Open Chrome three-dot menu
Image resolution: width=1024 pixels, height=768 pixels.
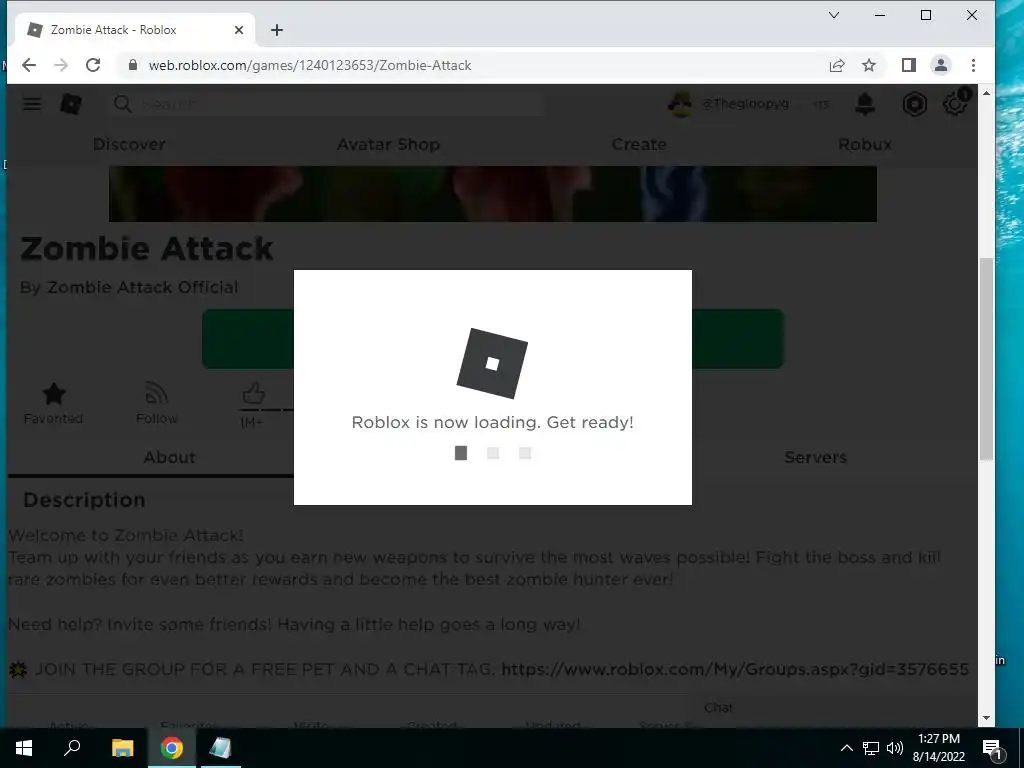[973, 65]
